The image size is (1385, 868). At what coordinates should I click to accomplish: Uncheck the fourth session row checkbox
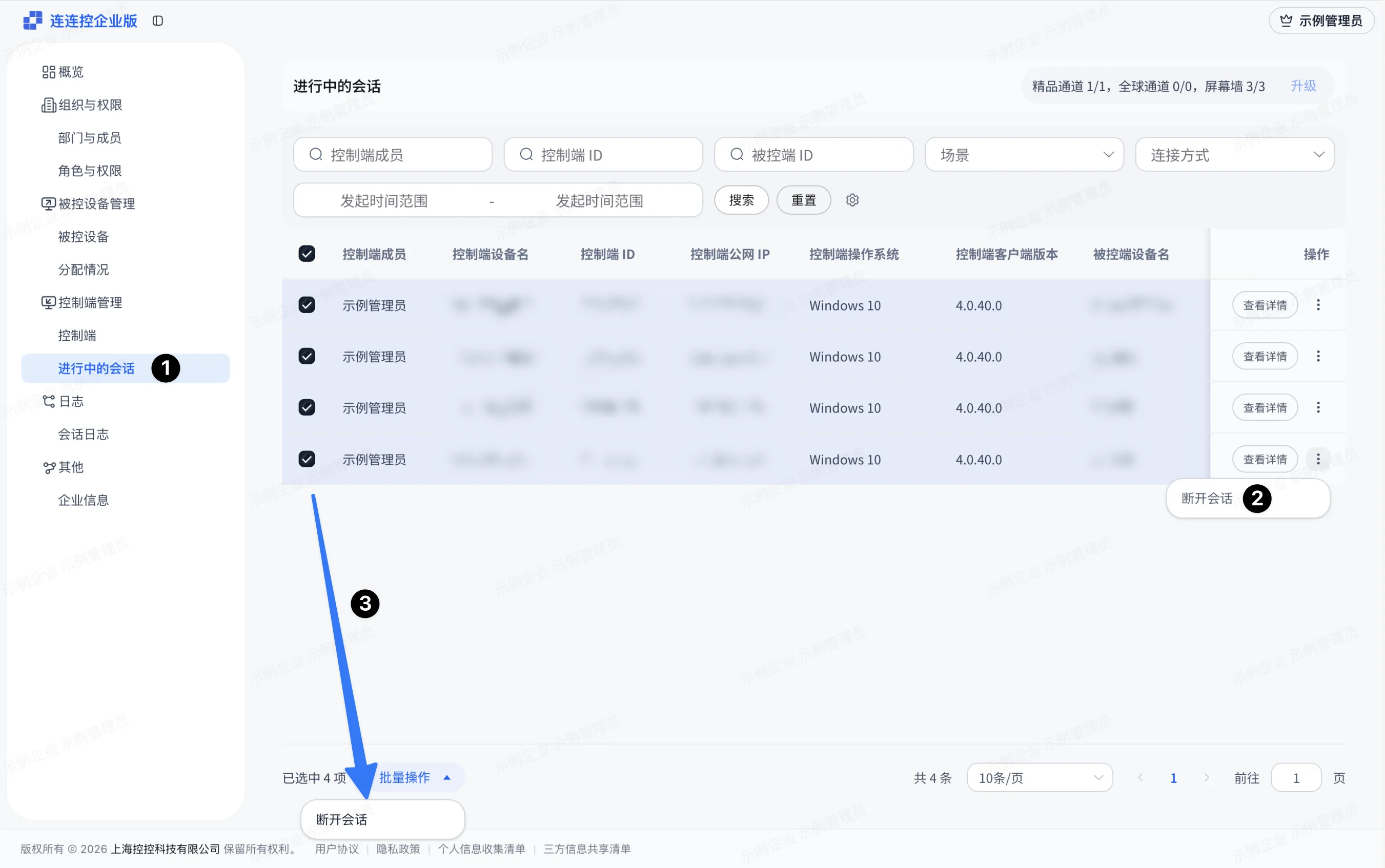point(307,459)
